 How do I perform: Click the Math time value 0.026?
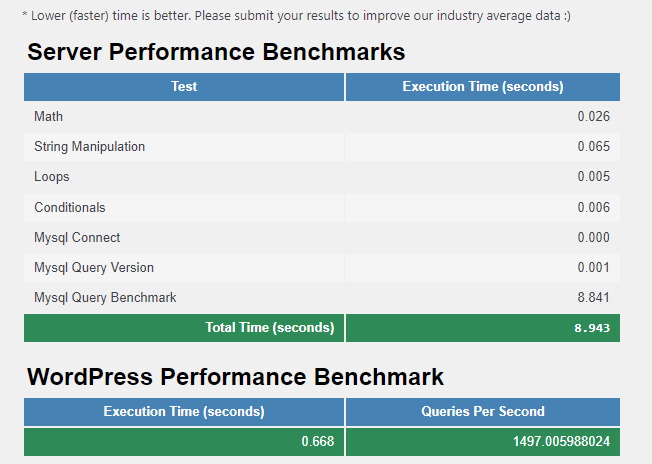(x=593, y=116)
